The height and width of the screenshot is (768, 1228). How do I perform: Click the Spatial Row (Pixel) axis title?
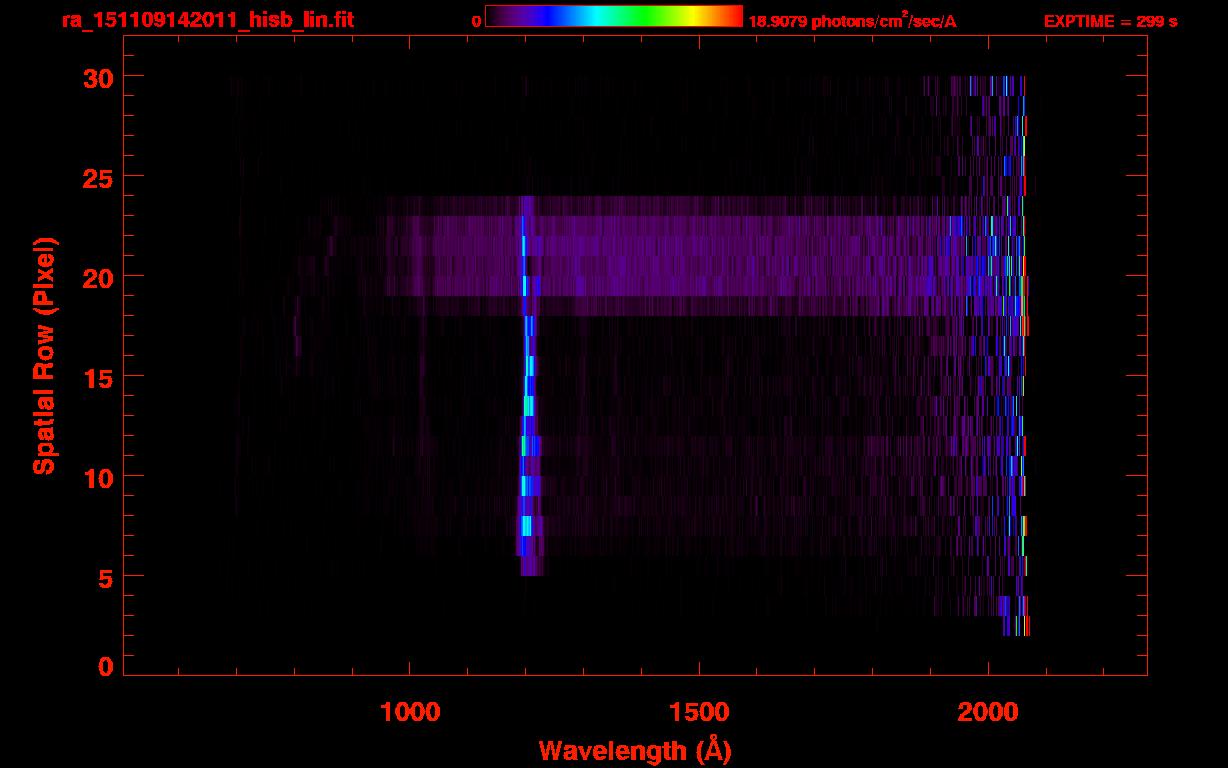pyautogui.click(x=44, y=355)
